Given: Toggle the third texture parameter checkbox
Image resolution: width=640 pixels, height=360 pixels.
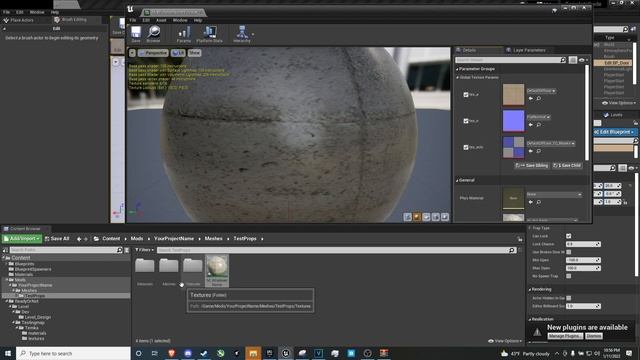Looking at the screenshot, I should coord(466,147).
